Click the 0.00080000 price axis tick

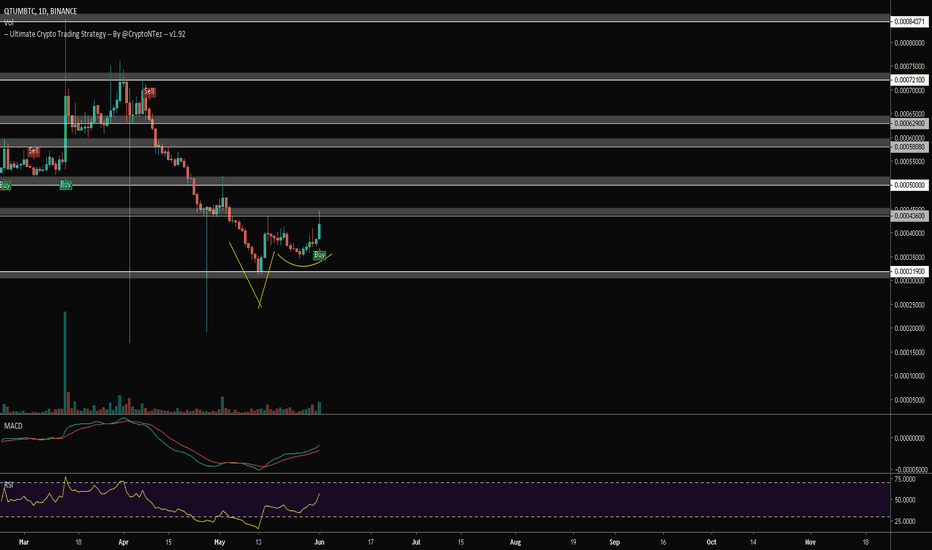909,43
